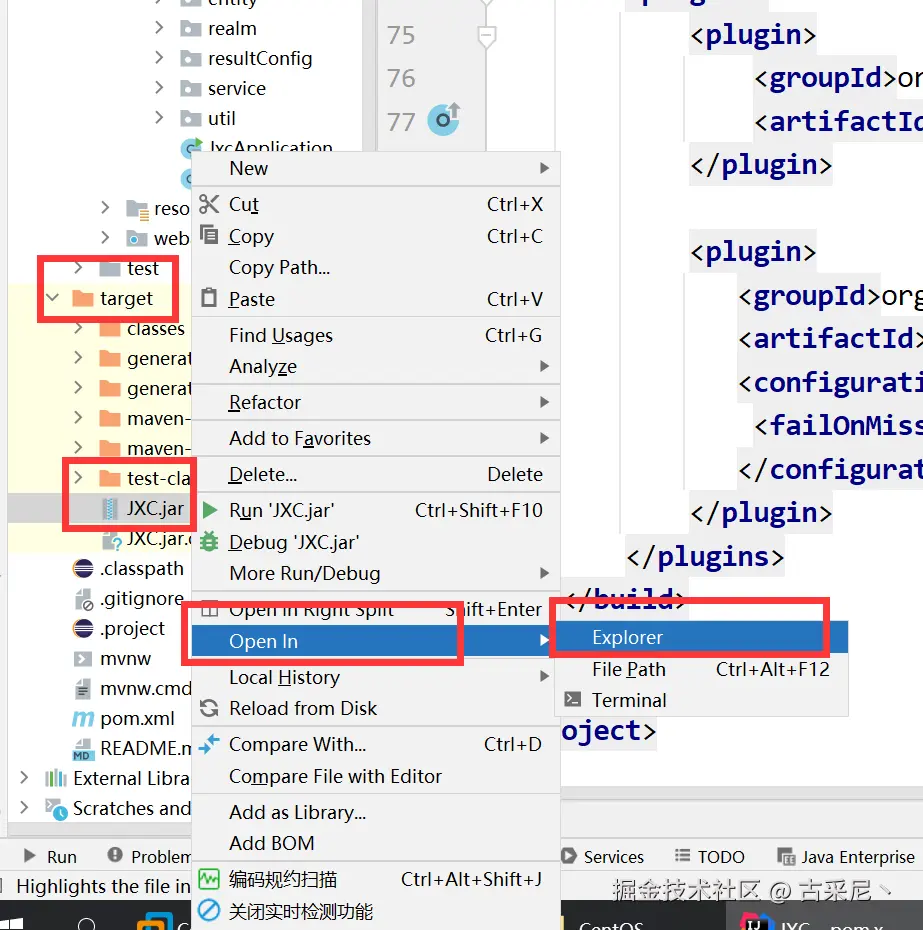
Task: Click the JXC.jar archive icon
Action: click(109, 509)
